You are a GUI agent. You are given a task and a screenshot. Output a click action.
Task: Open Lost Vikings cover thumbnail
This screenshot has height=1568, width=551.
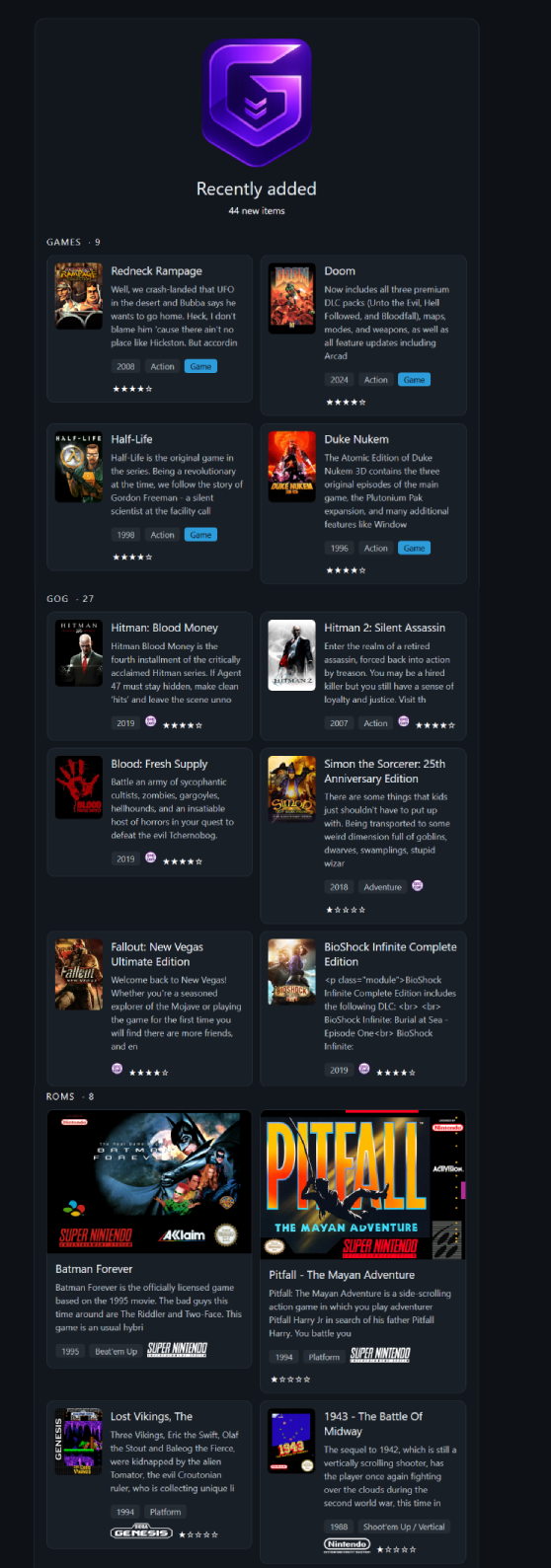(x=79, y=1443)
